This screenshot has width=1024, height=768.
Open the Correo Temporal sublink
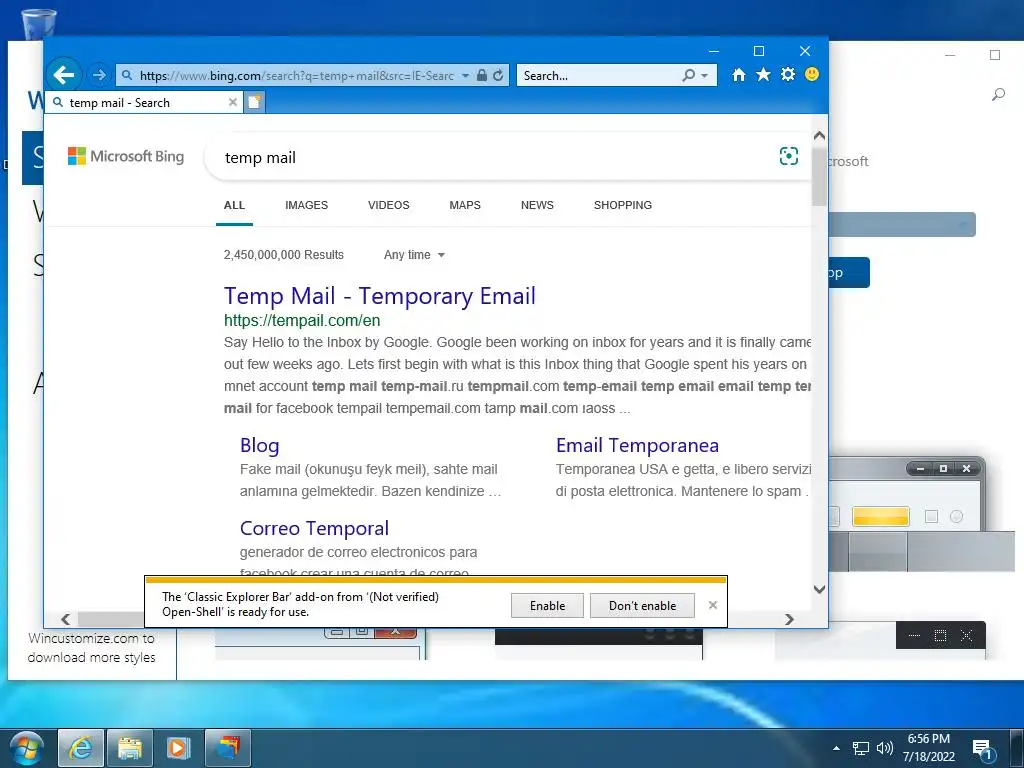[314, 528]
